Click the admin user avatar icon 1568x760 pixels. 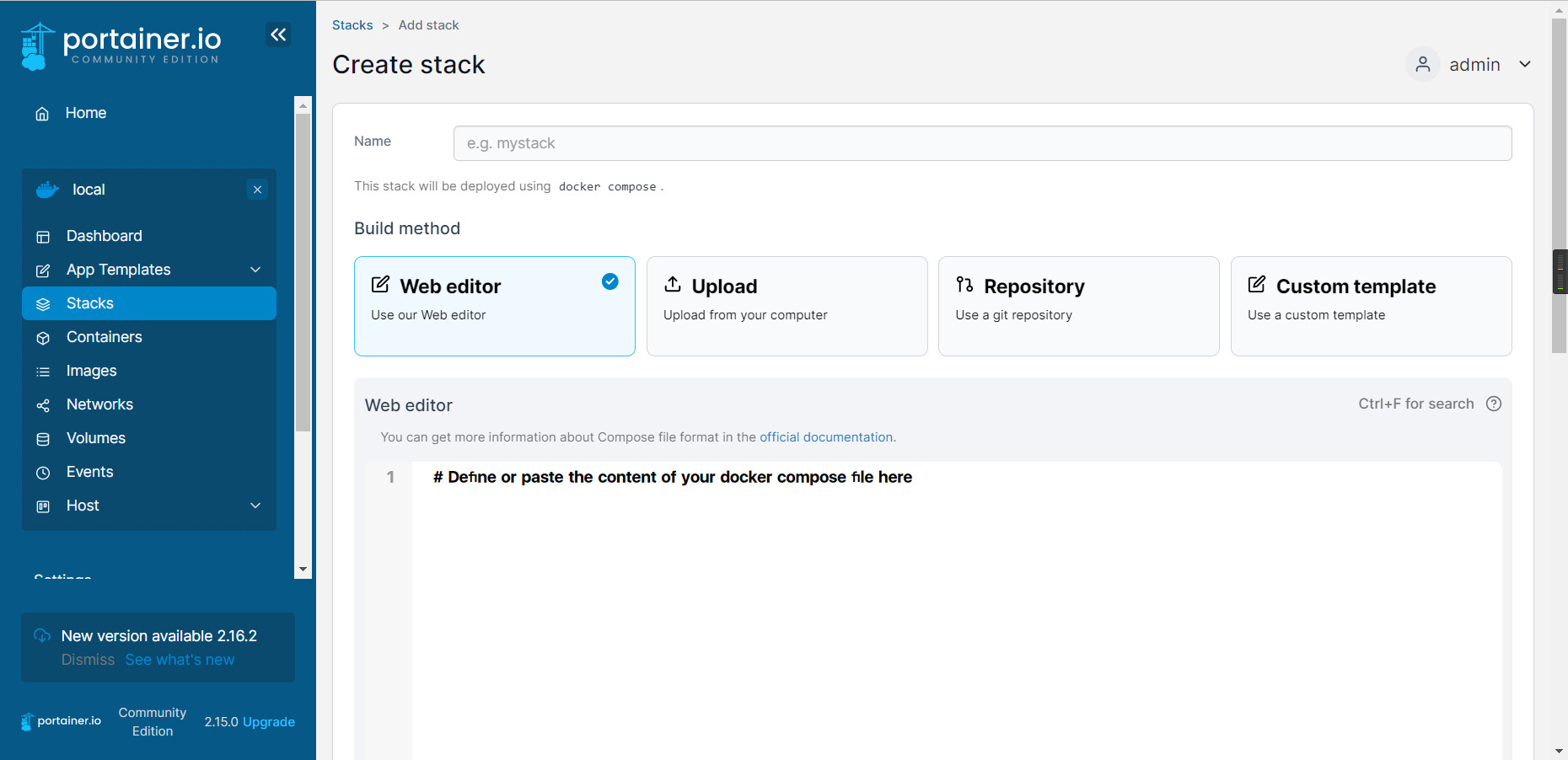point(1422,64)
